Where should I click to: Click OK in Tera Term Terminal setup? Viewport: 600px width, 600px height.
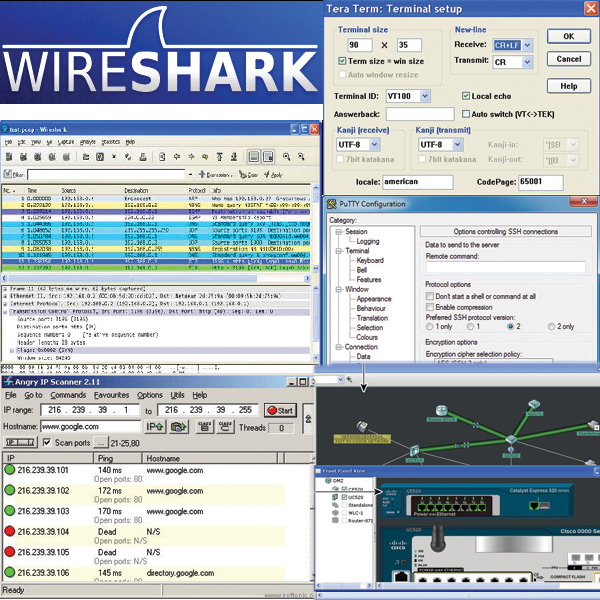coord(569,36)
